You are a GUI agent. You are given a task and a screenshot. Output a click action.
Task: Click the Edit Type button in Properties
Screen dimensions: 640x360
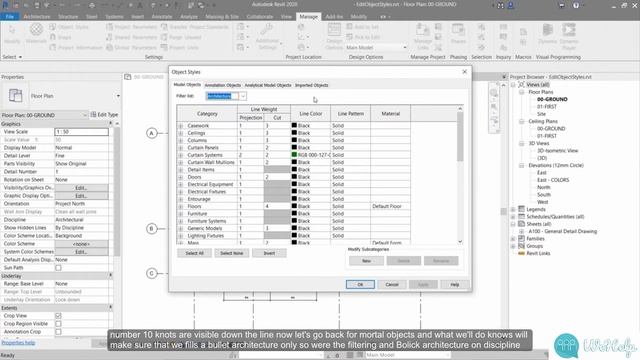104,115
